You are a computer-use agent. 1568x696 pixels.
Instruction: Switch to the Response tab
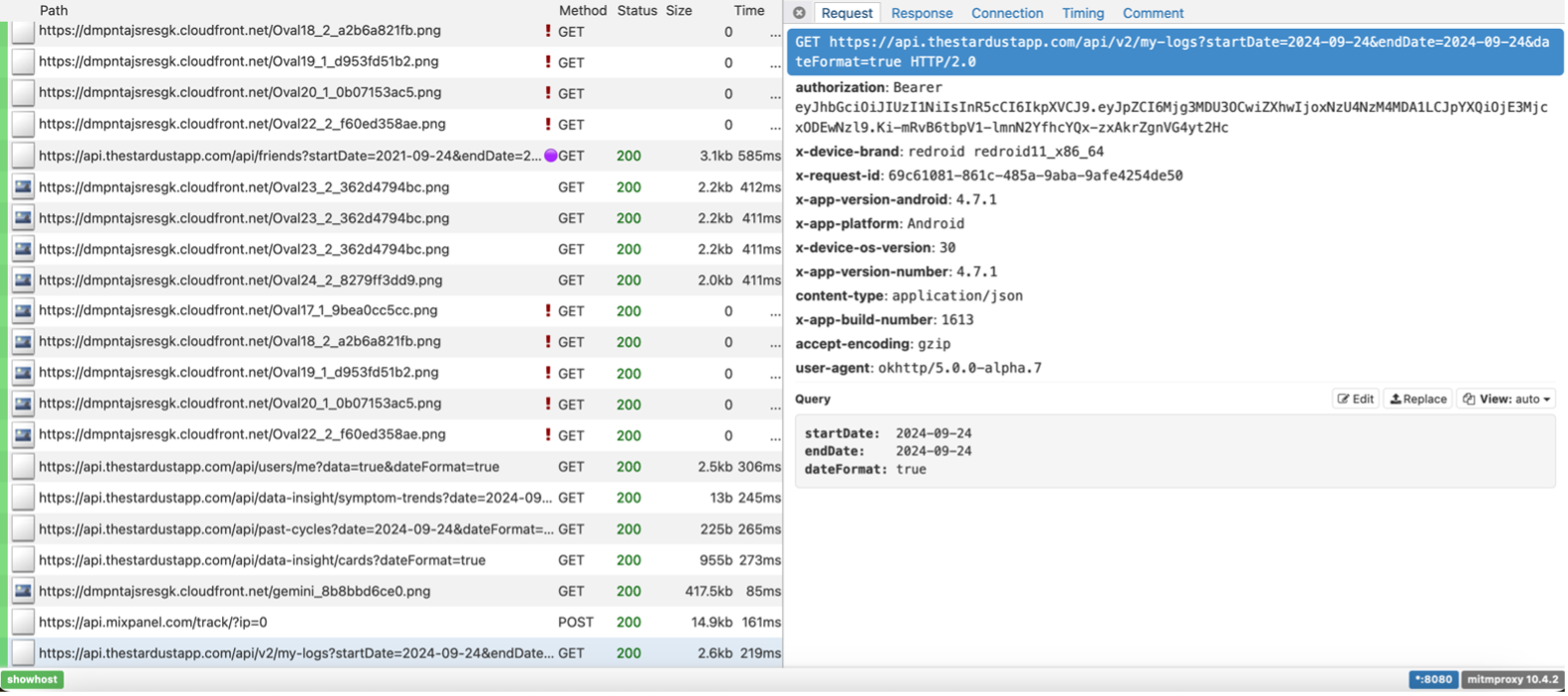click(921, 13)
